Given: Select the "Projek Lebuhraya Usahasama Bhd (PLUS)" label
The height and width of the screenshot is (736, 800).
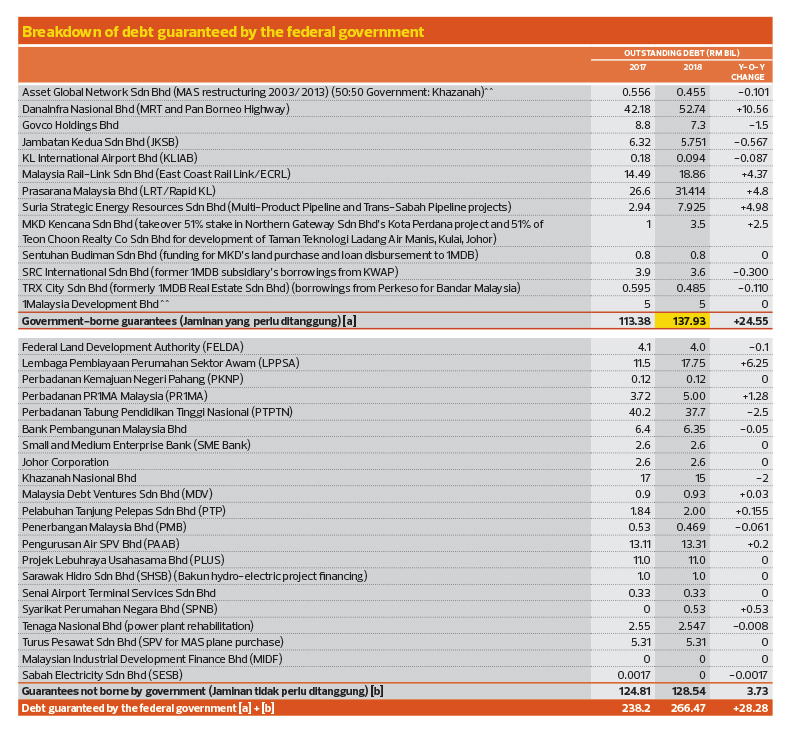Looking at the screenshot, I should click(x=123, y=560).
